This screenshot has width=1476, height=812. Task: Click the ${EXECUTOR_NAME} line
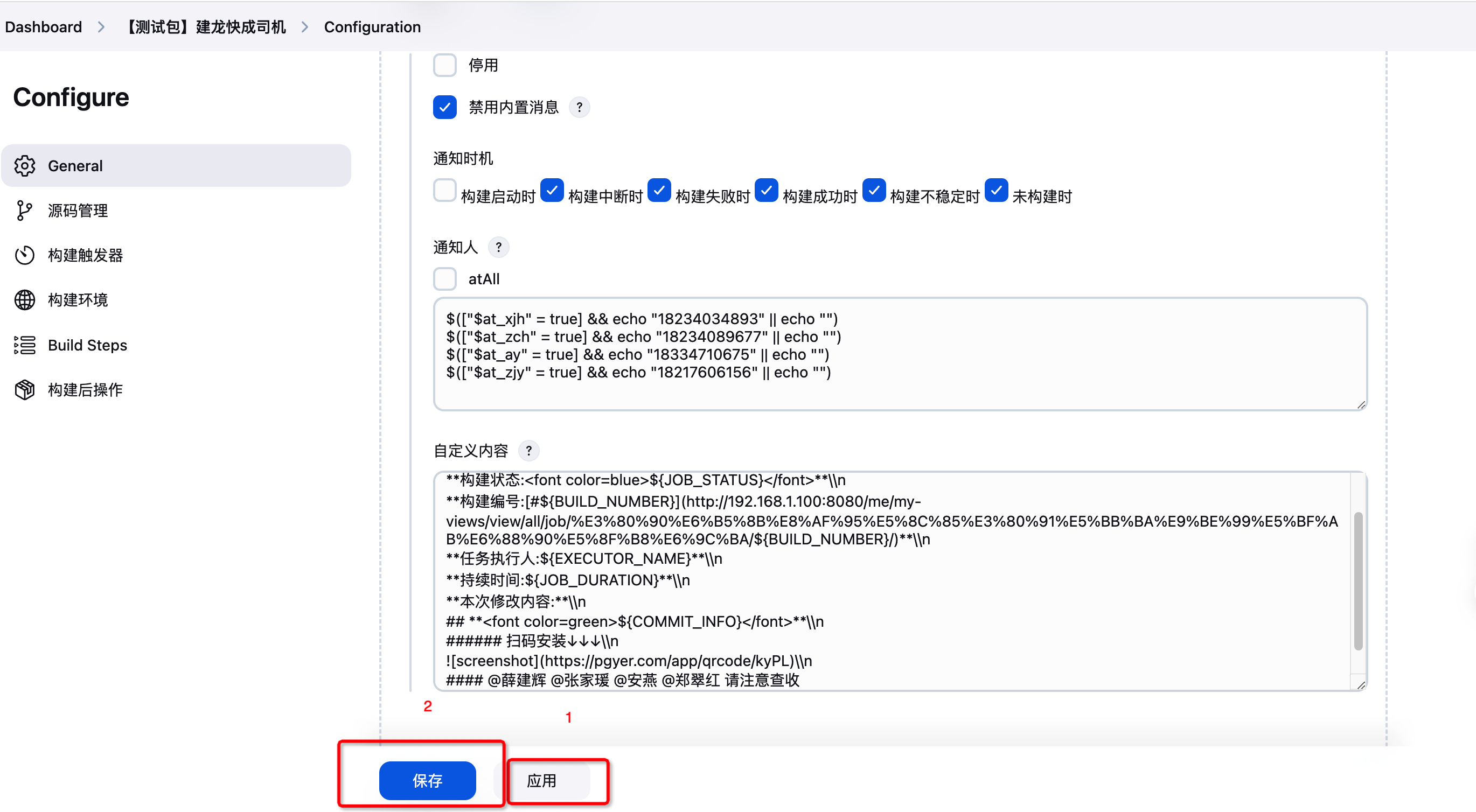(x=584, y=559)
